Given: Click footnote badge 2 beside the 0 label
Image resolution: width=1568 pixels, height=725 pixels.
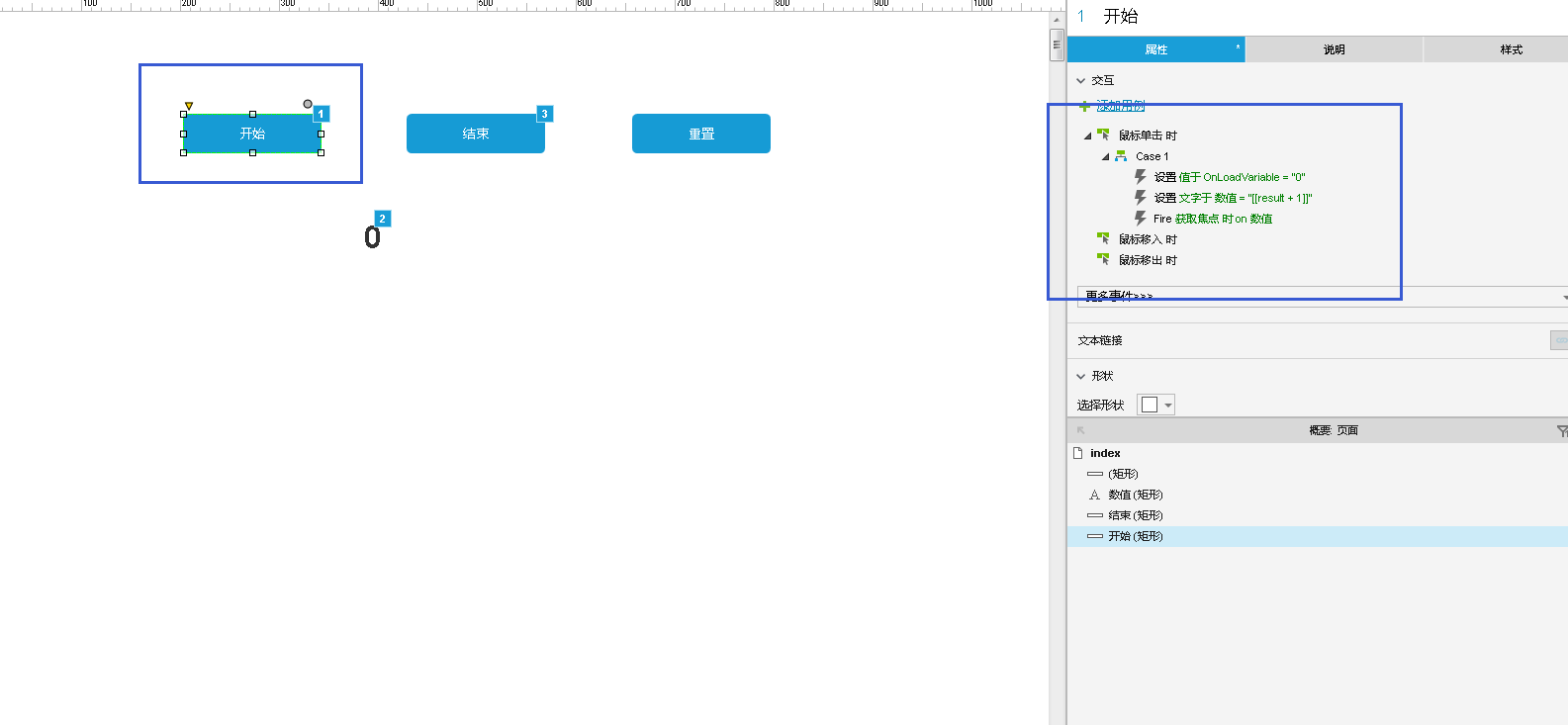Looking at the screenshot, I should pyautogui.click(x=382, y=219).
